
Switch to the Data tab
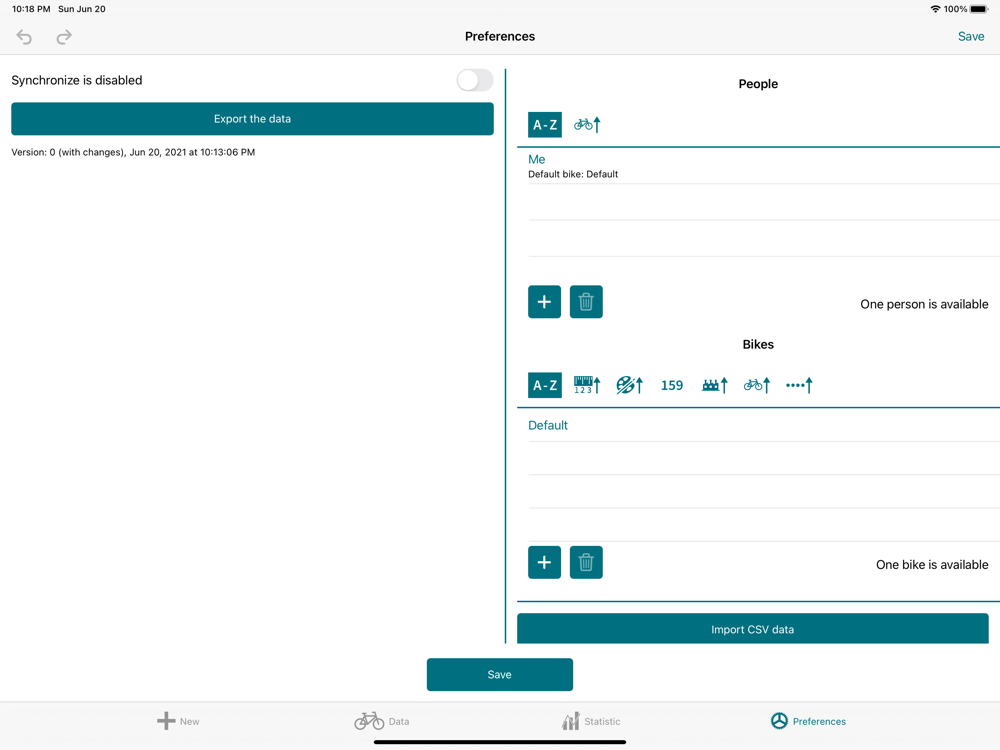[381, 721]
